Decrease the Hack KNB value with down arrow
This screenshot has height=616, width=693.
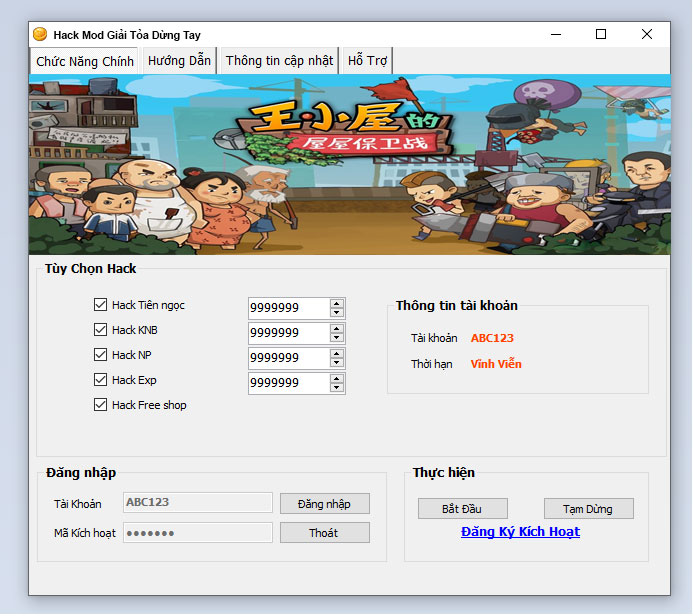click(337, 338)
